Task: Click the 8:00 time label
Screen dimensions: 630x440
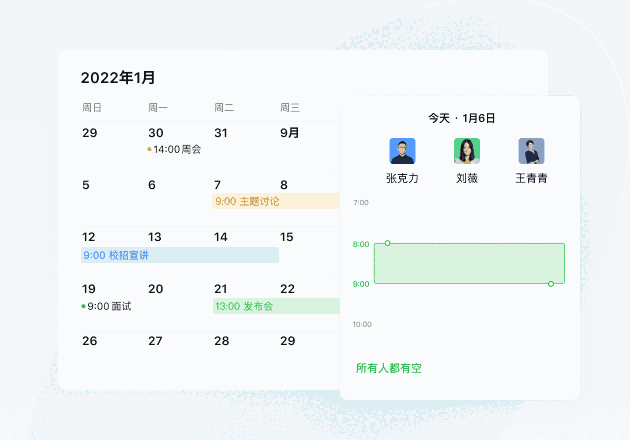Action: coord(361,244)
